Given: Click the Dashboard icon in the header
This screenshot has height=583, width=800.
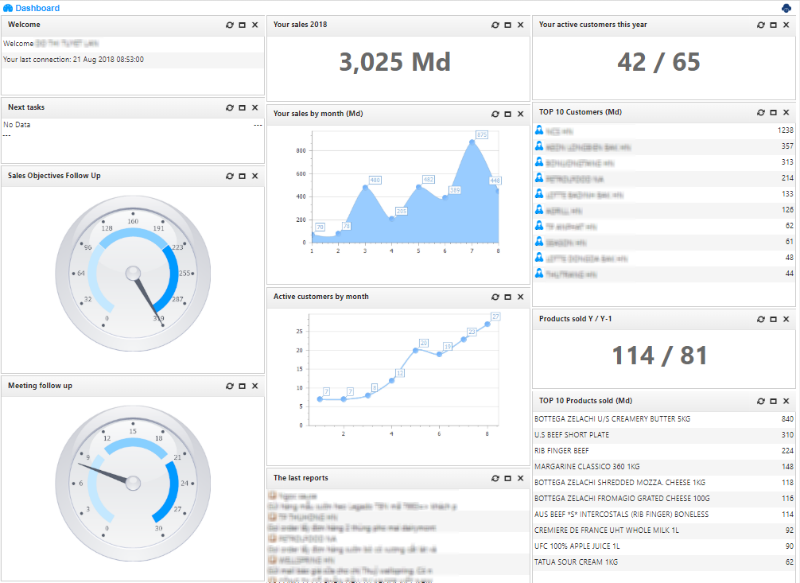Looking at the screenshot, I should 8,7.
